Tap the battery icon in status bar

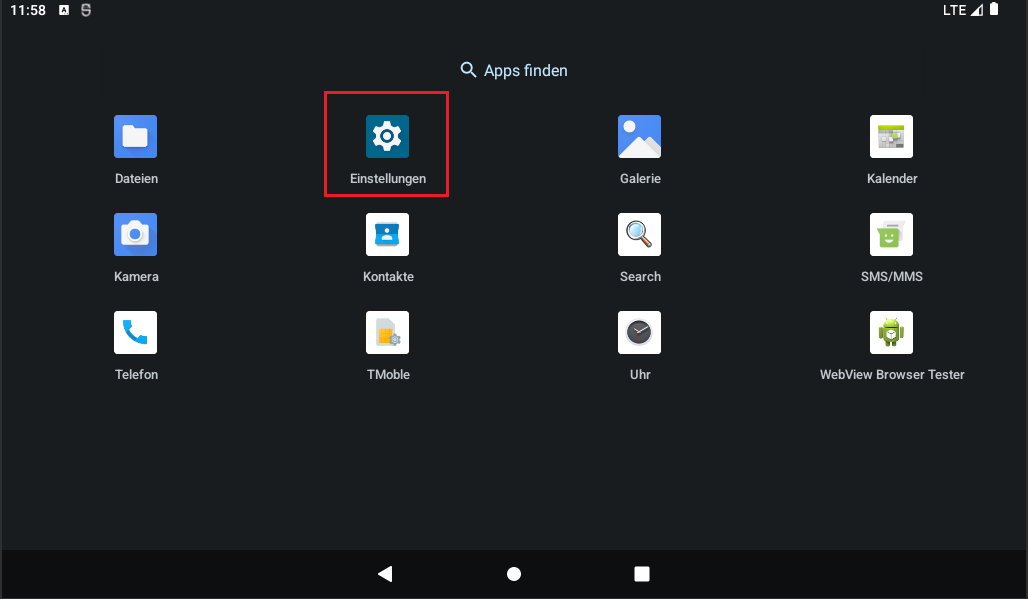coord(994,10)
